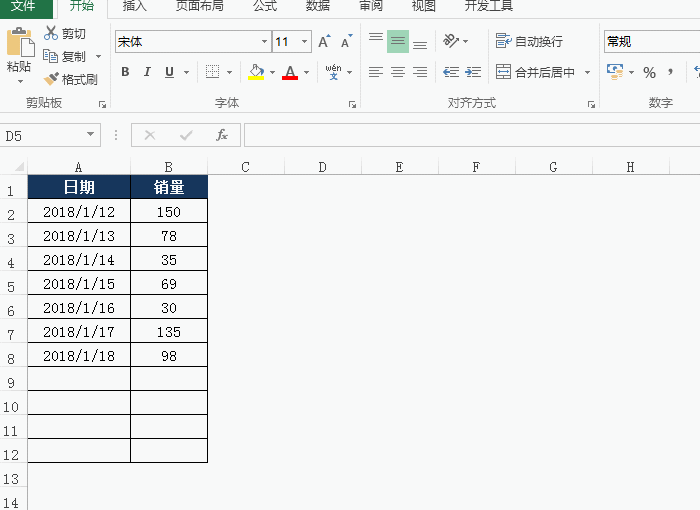Click the red font color A
700x510 pixels.
pyautogui.click(x=290, y=71)
